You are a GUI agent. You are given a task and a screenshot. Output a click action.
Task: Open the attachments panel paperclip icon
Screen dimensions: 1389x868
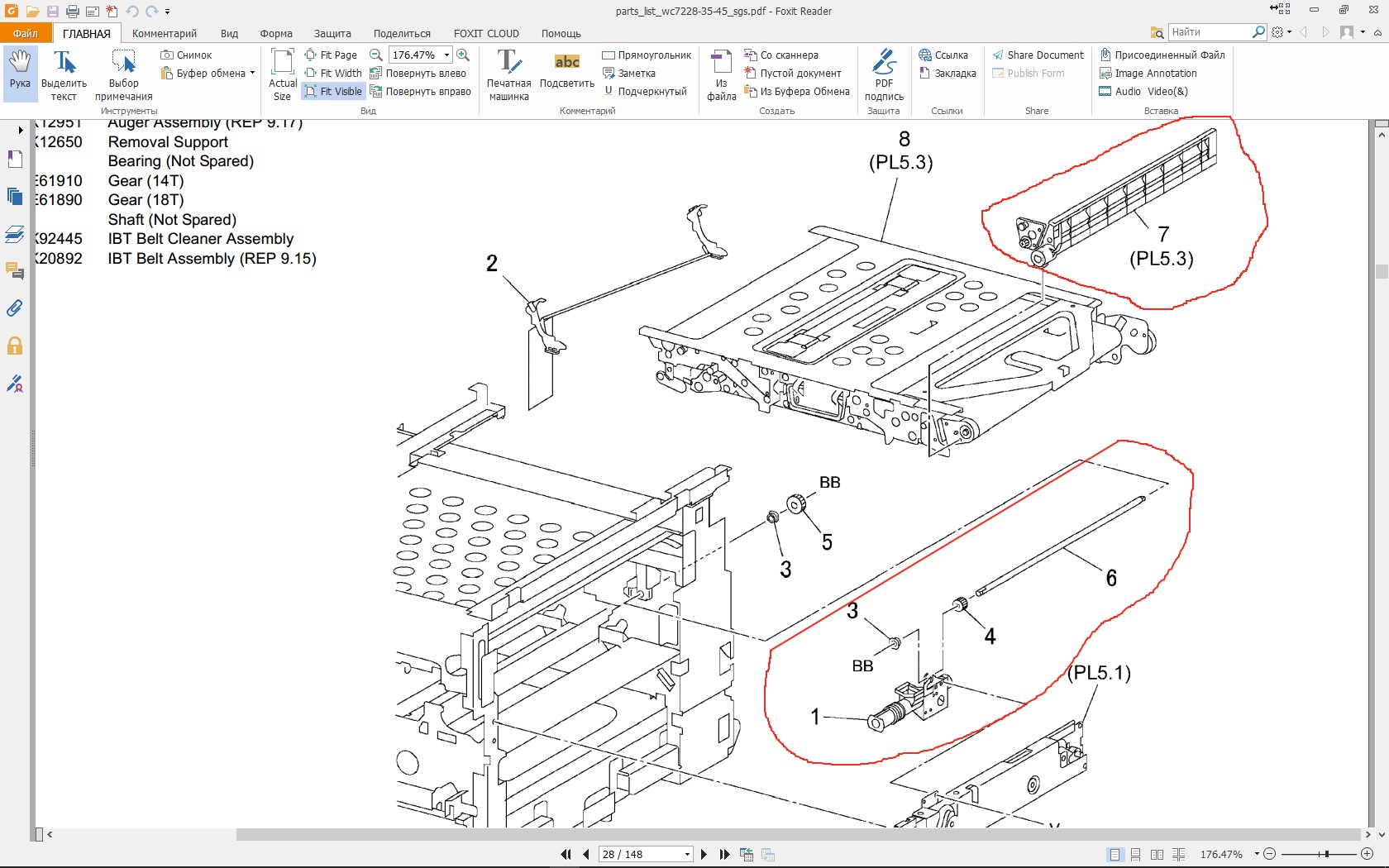15,308
